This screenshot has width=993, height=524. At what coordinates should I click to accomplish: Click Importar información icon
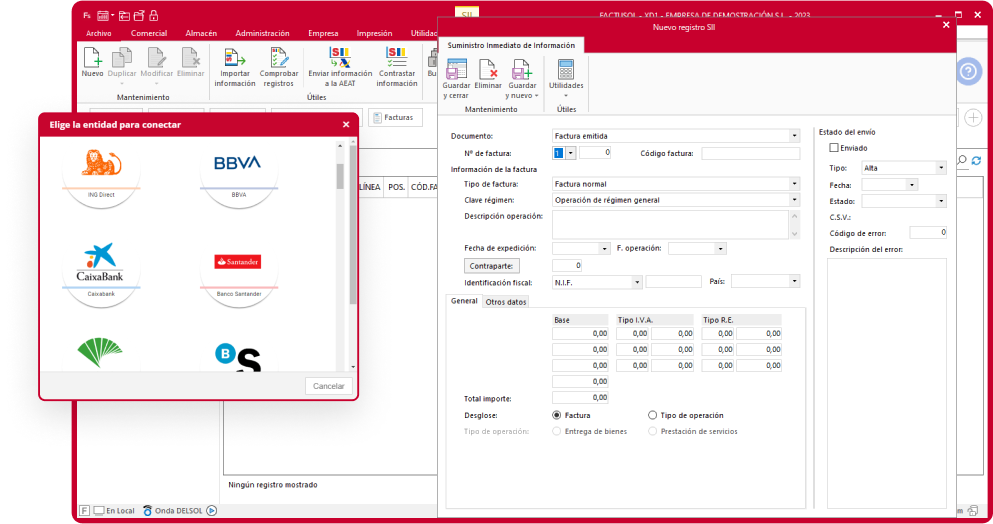(x=235, y=58)
